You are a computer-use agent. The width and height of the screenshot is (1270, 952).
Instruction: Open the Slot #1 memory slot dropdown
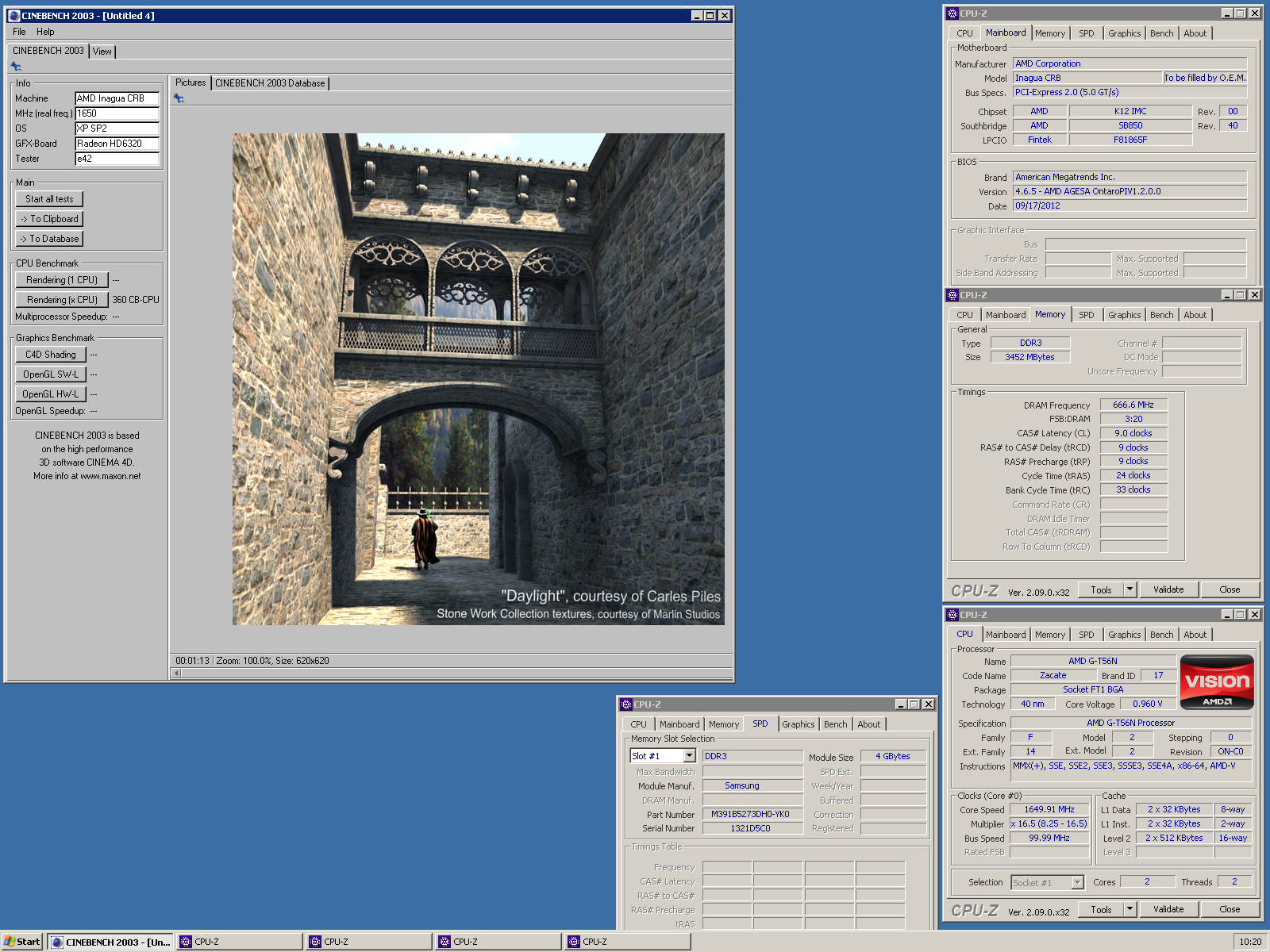[x=689, y=756]
